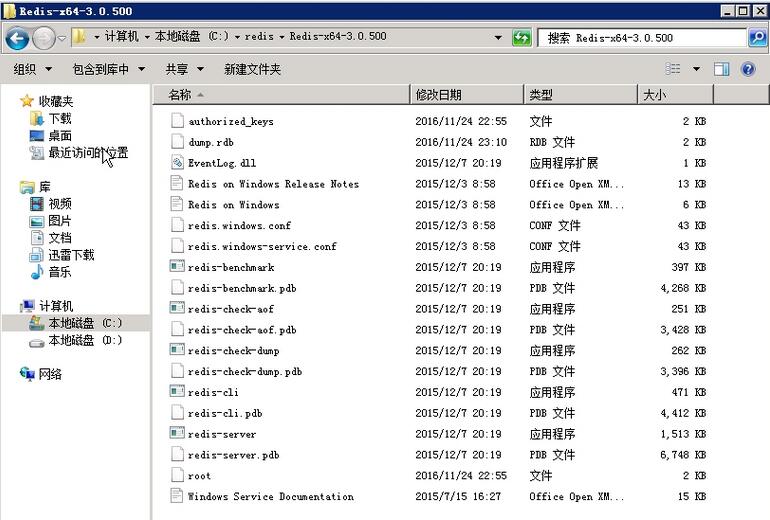770x520 pixels.
Task: Click the folder icon in the address bar
Action: [x=79, y=37]
